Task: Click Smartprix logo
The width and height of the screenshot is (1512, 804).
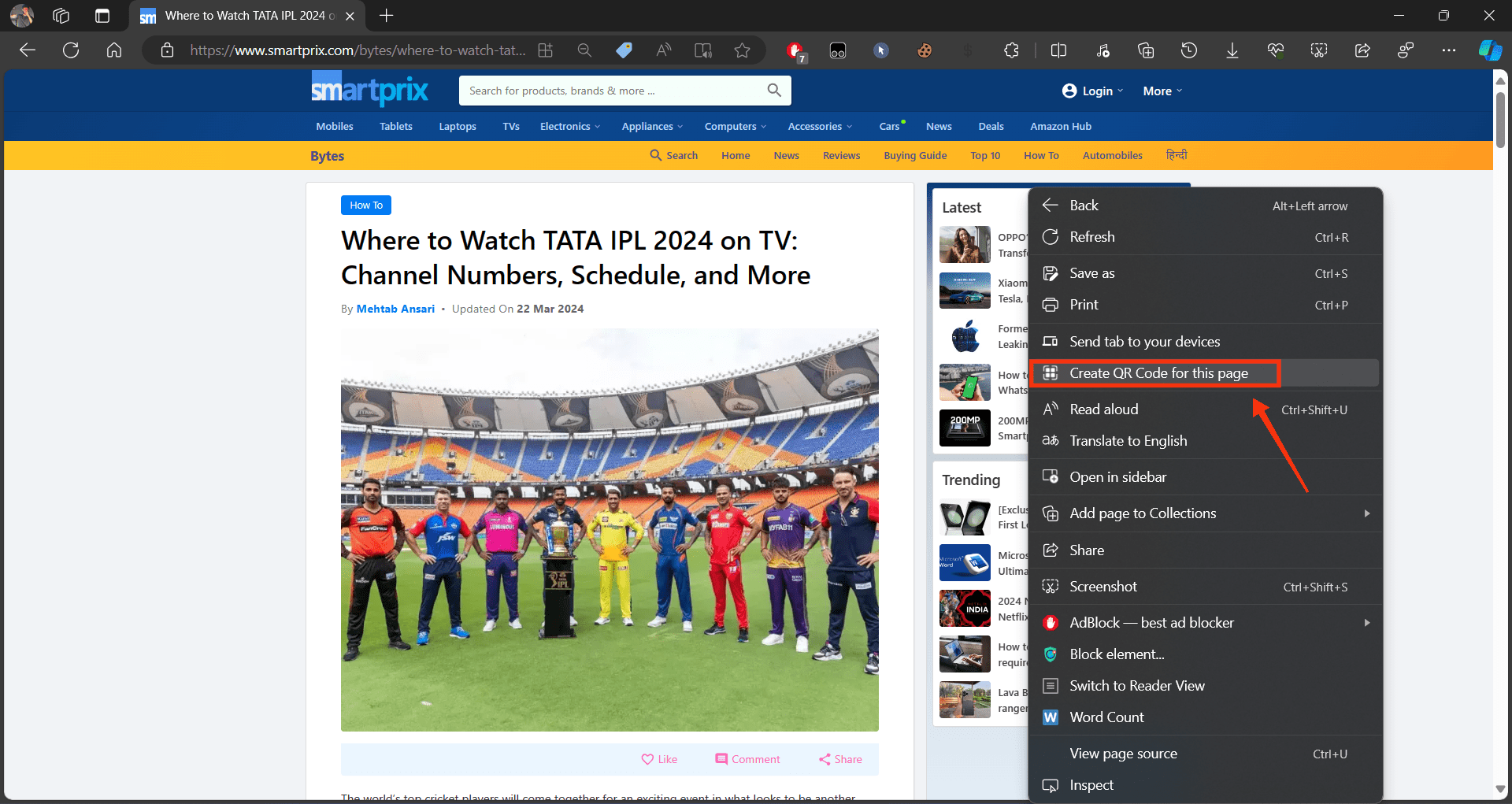Action: click(x=370, y=89)
